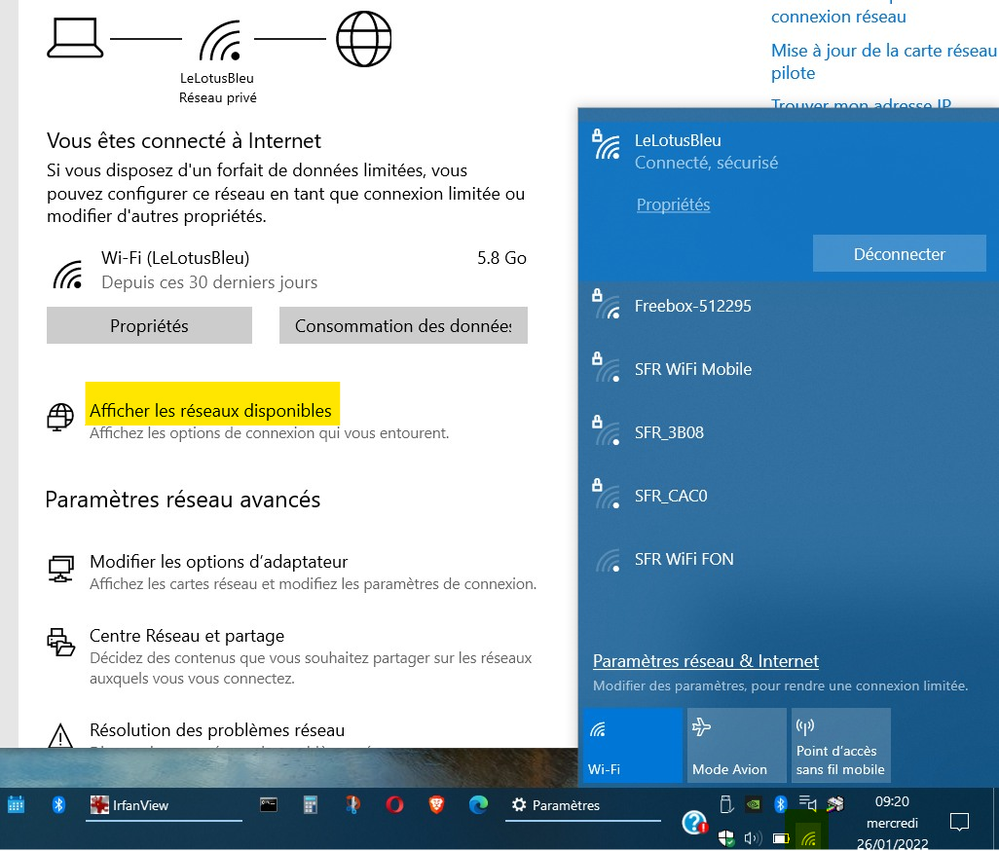The image size is (999, 853).
Task: Click the globe icon beside Afficher les réseaux
Action: point(61,417)
